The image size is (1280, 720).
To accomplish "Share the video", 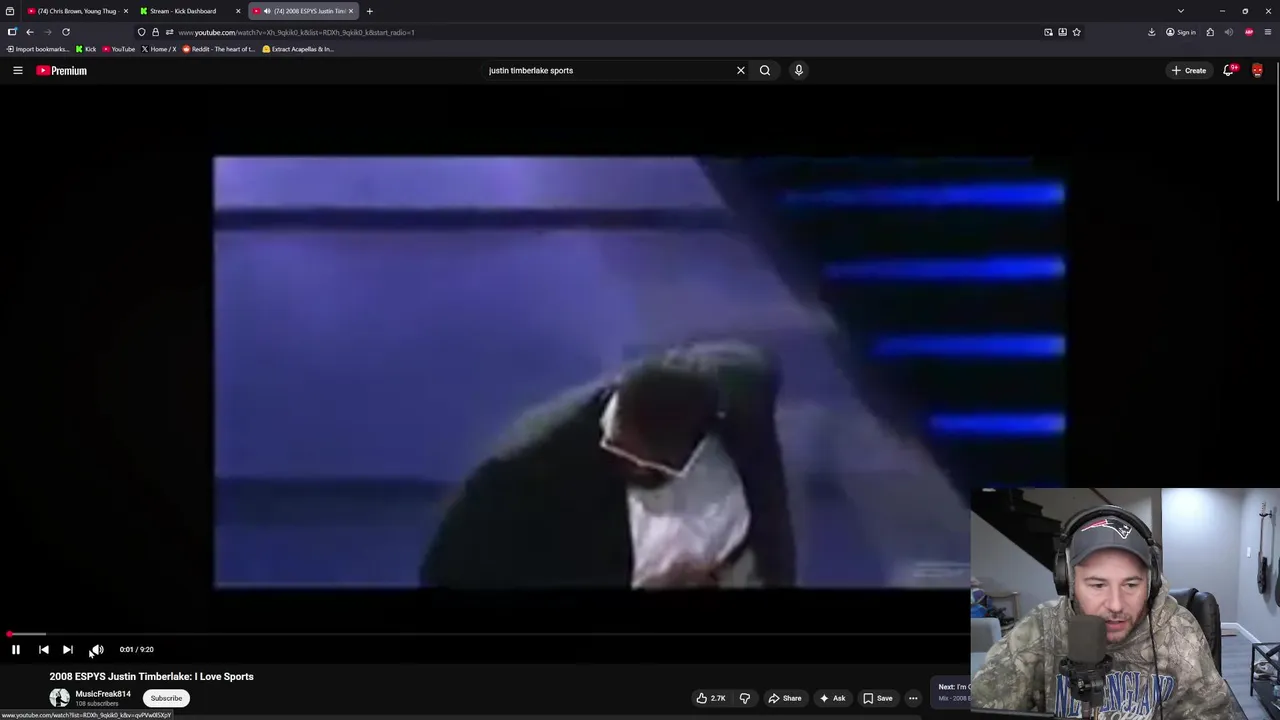I will point(785,698).
